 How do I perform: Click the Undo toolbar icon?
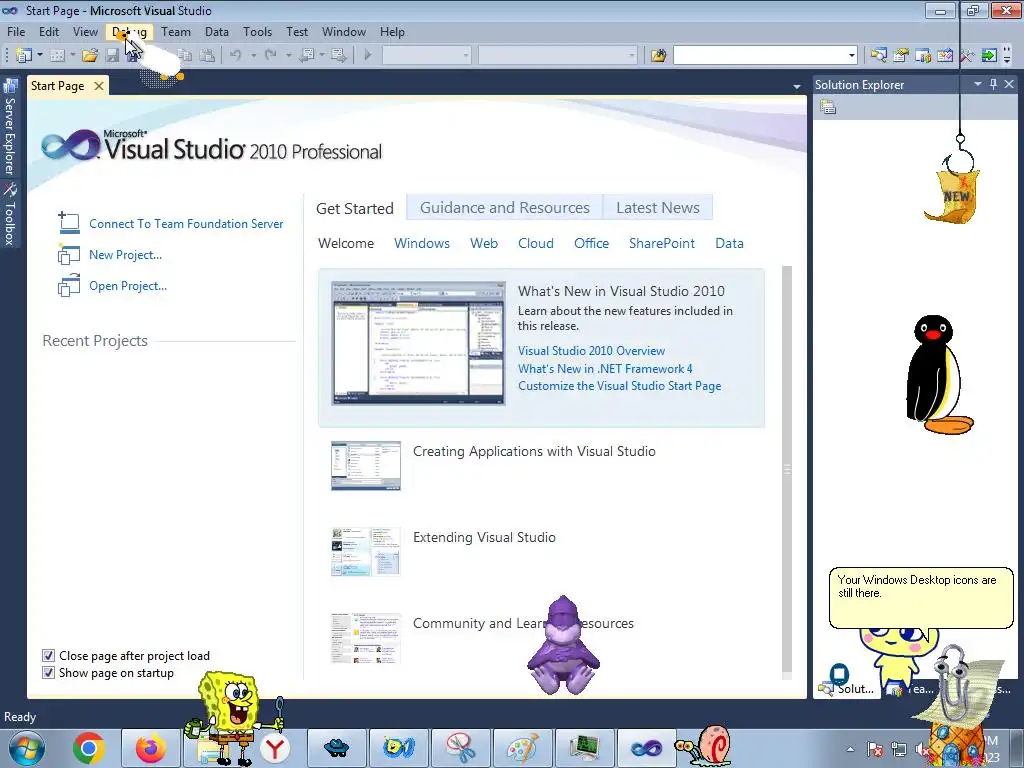click(x=235, y=56)
